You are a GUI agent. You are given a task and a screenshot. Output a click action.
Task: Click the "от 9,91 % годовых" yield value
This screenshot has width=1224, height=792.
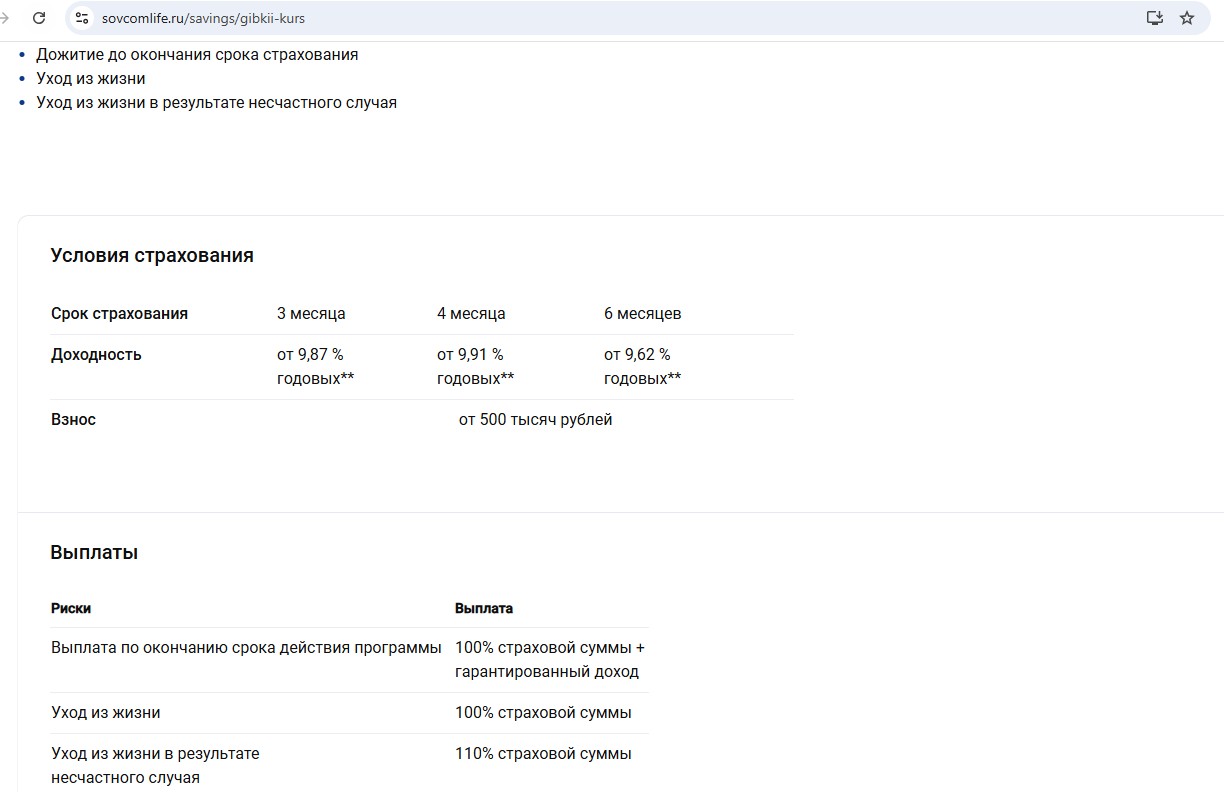point(475,366)
